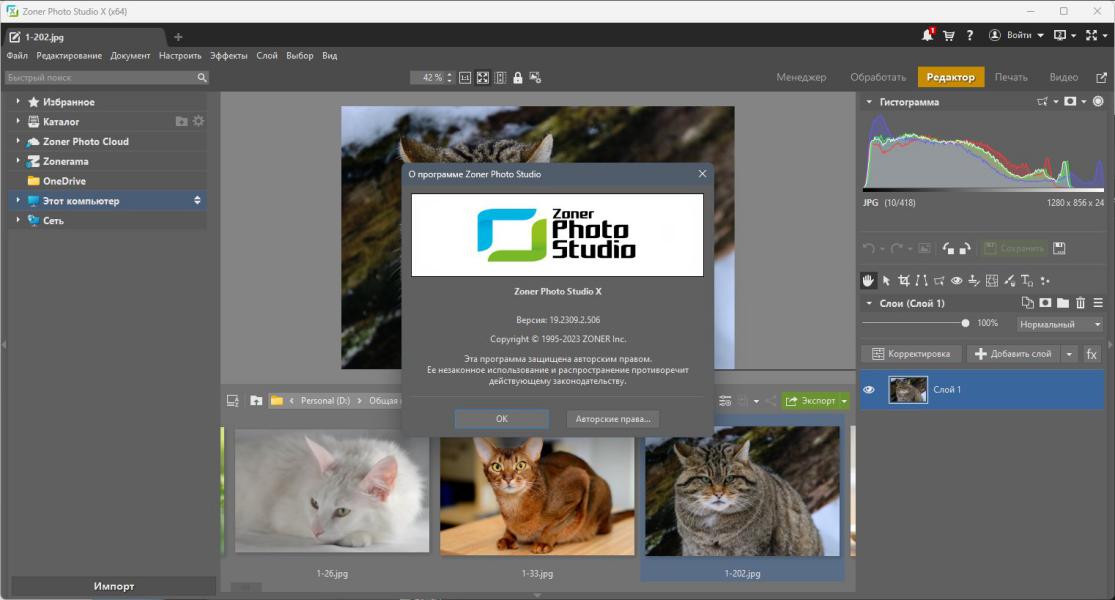This screenshot has height=600, width=1115.
Task: Open editor in separate window icon
Action: coord(1101,77)
